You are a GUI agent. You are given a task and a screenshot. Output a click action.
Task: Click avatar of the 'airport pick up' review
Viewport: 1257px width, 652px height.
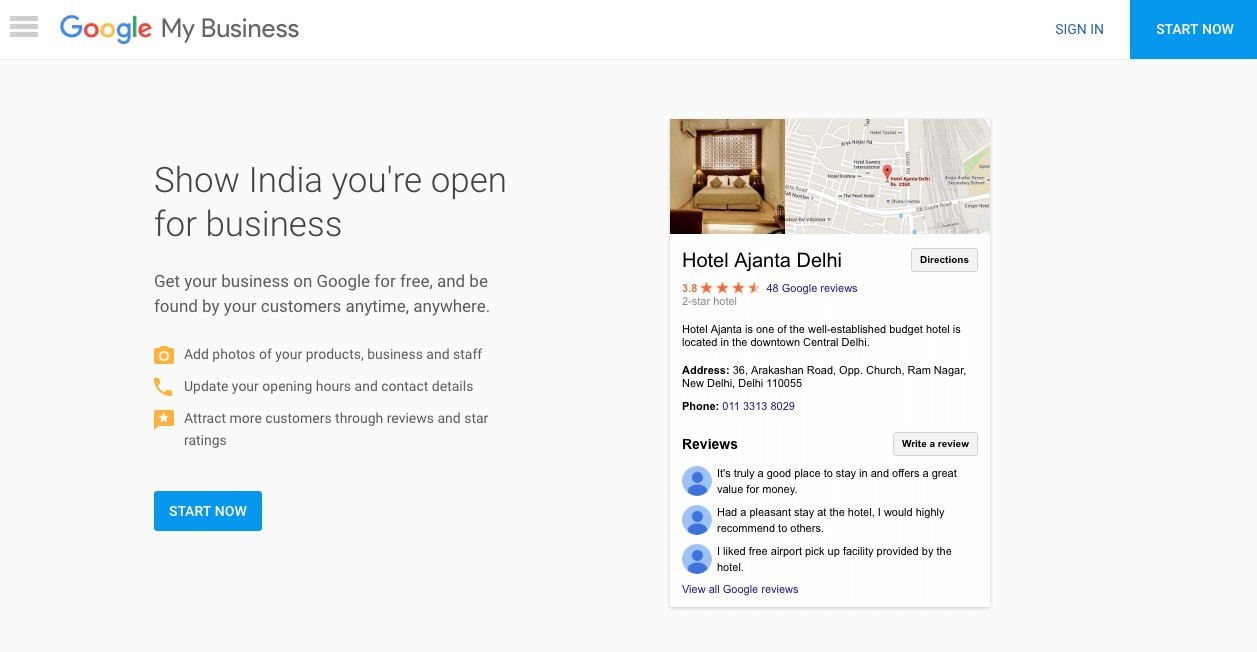click(x=697, y=559)
